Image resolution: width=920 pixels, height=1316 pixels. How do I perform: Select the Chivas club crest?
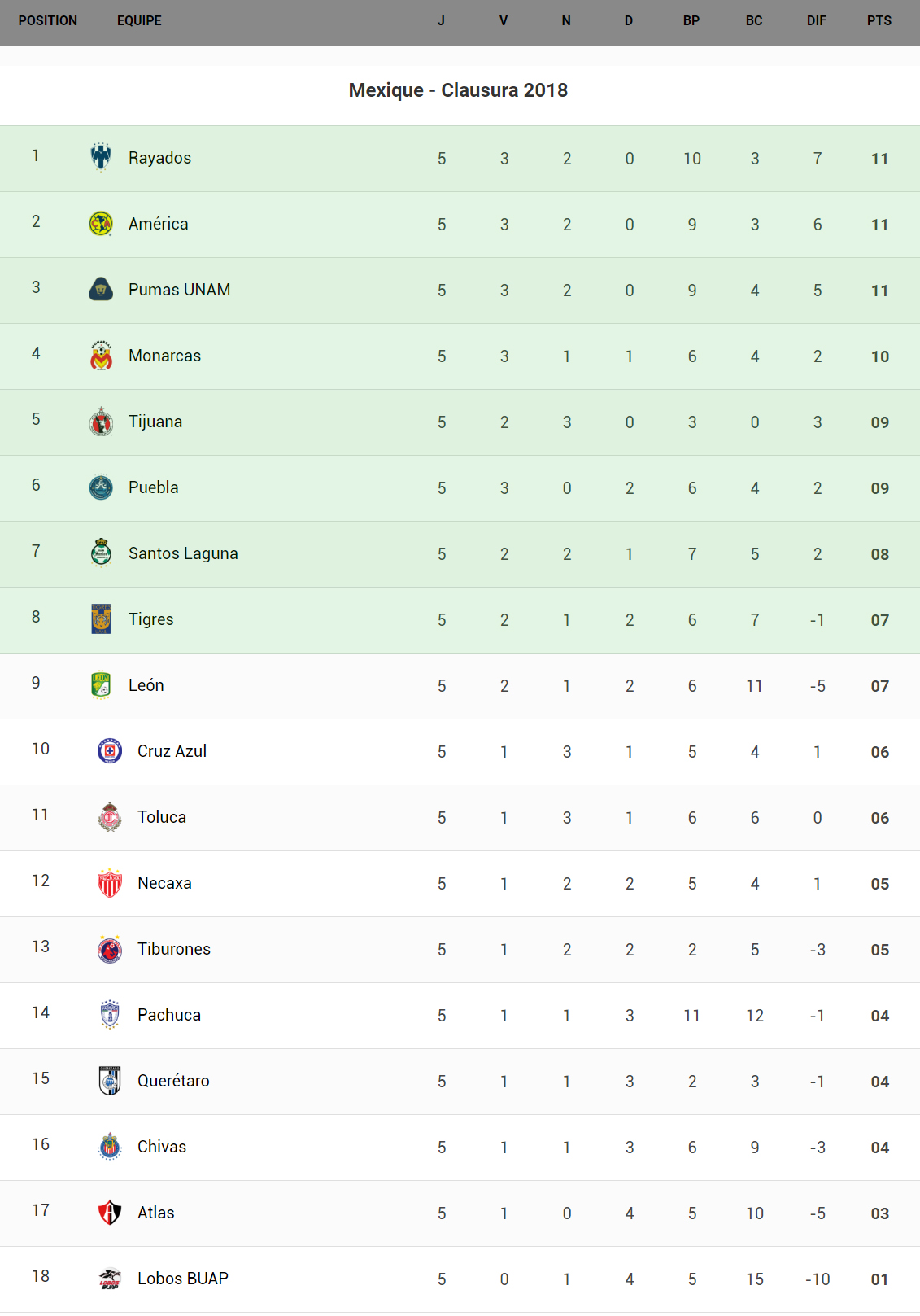click(110, 1146)
